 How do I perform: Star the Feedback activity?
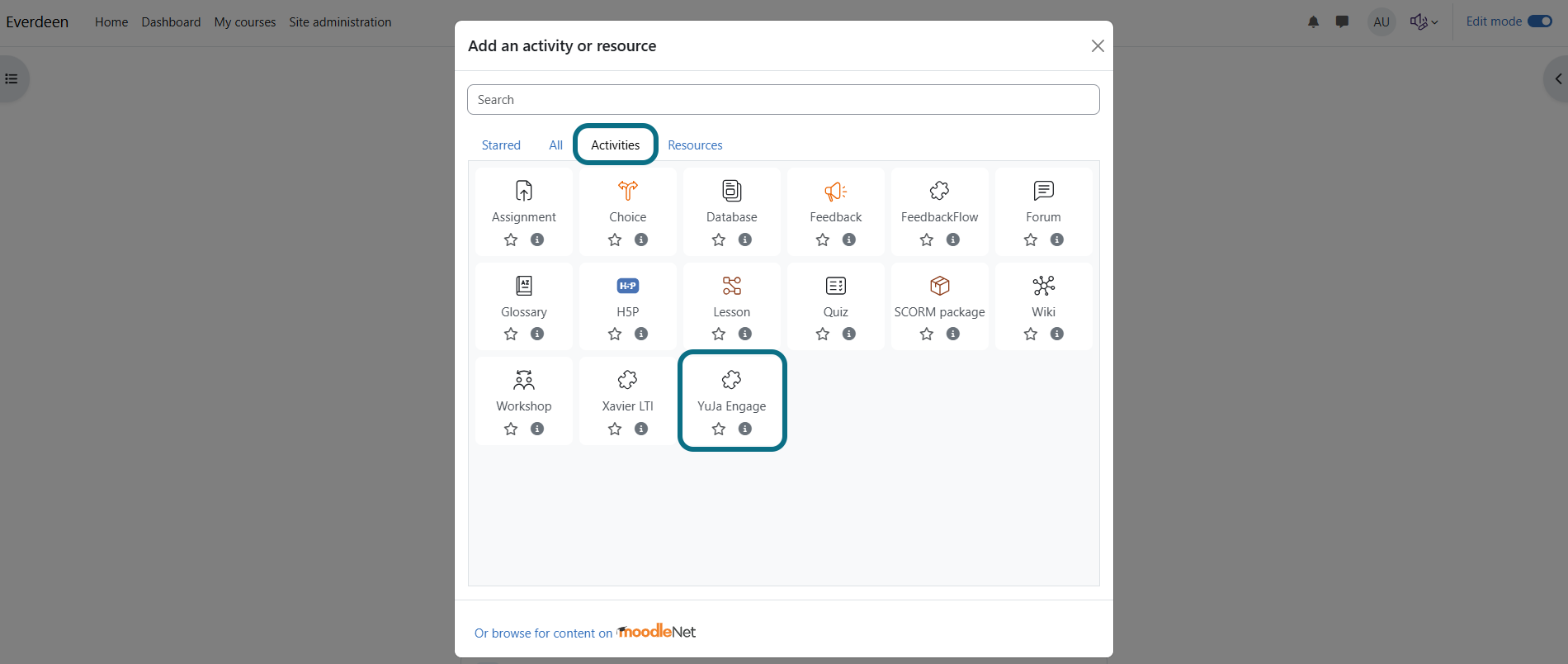click(x=823, y=240)
